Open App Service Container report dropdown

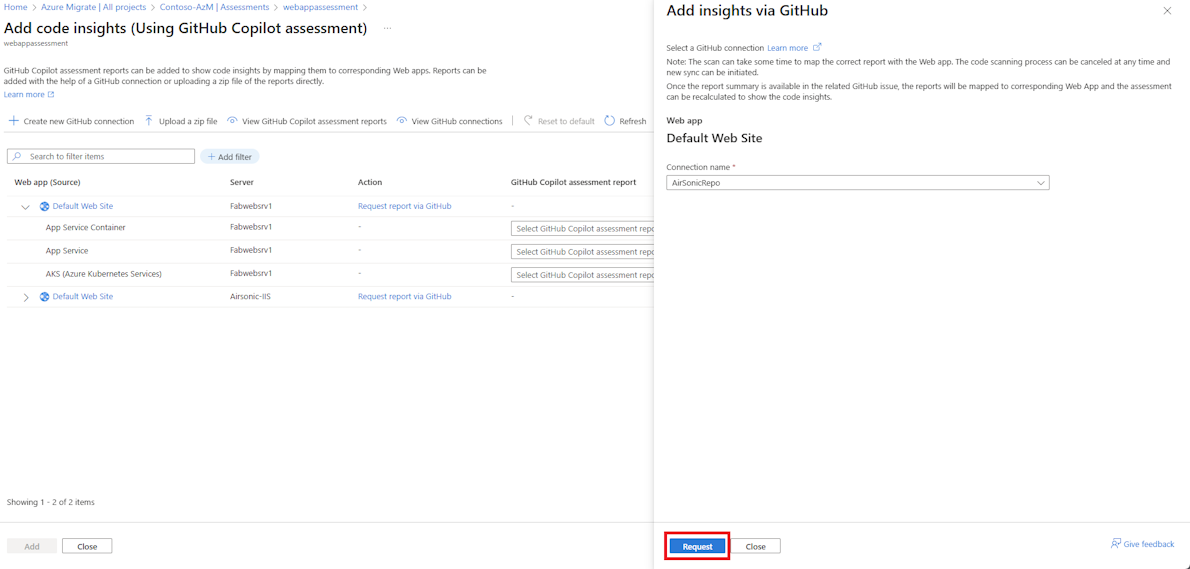[583, 229]
